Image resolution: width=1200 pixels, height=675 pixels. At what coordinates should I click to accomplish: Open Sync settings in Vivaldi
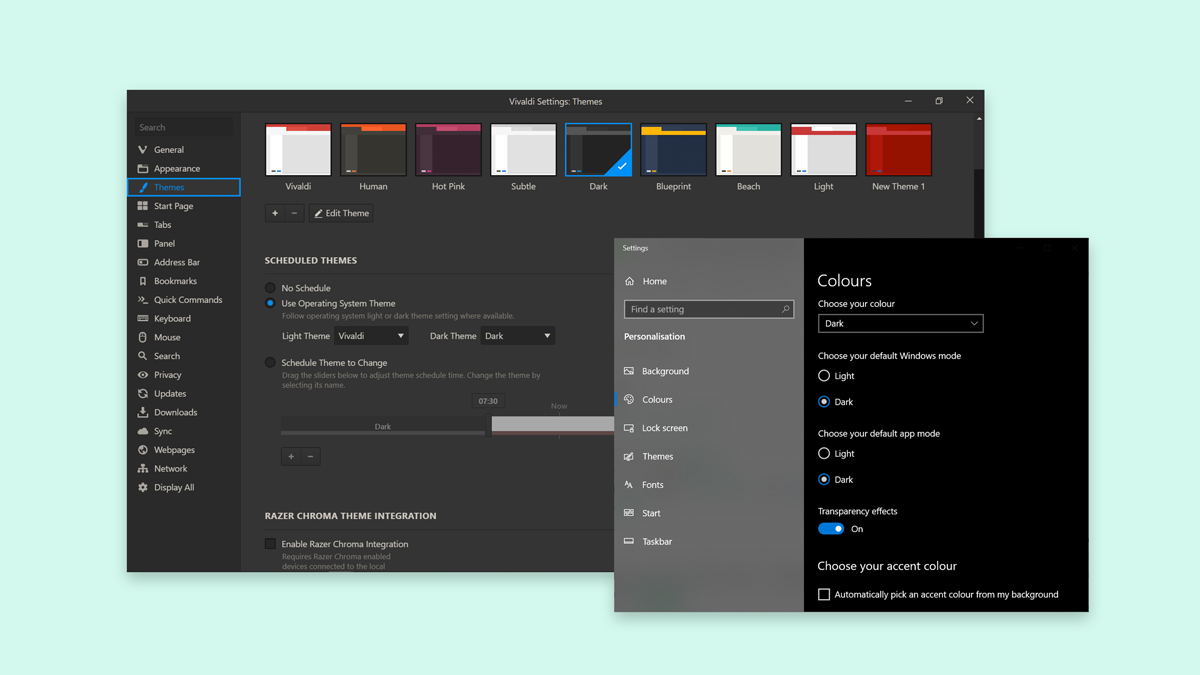coord(184,431)
